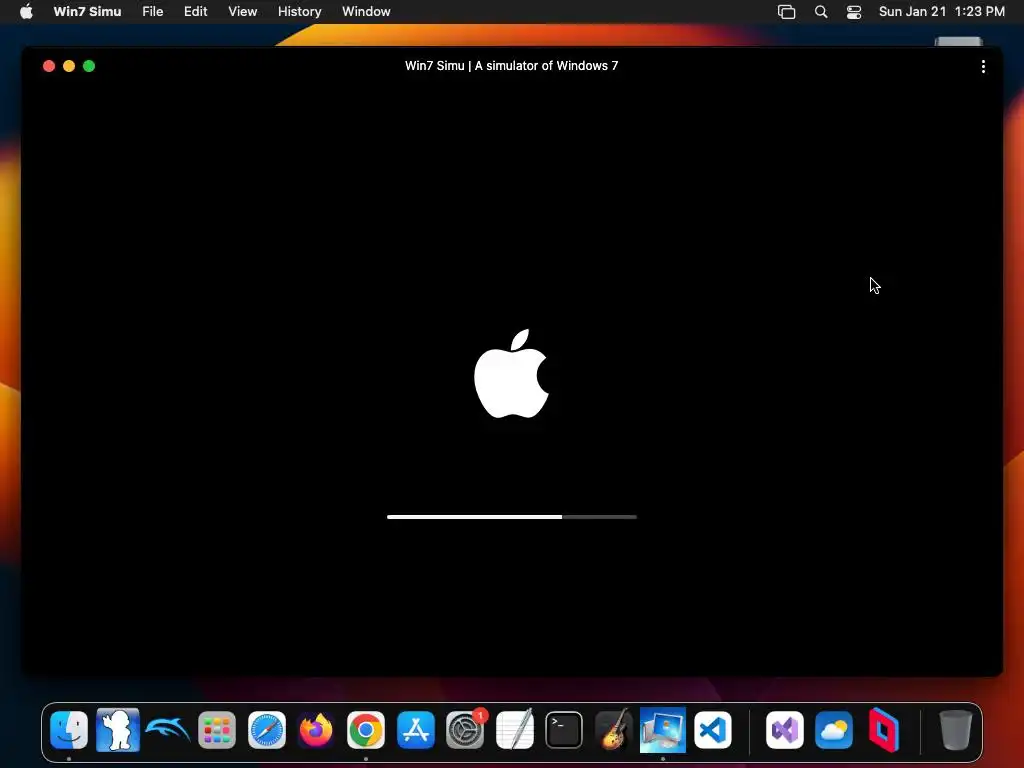Launch Google Chrome from the Dock

[366, 729]
